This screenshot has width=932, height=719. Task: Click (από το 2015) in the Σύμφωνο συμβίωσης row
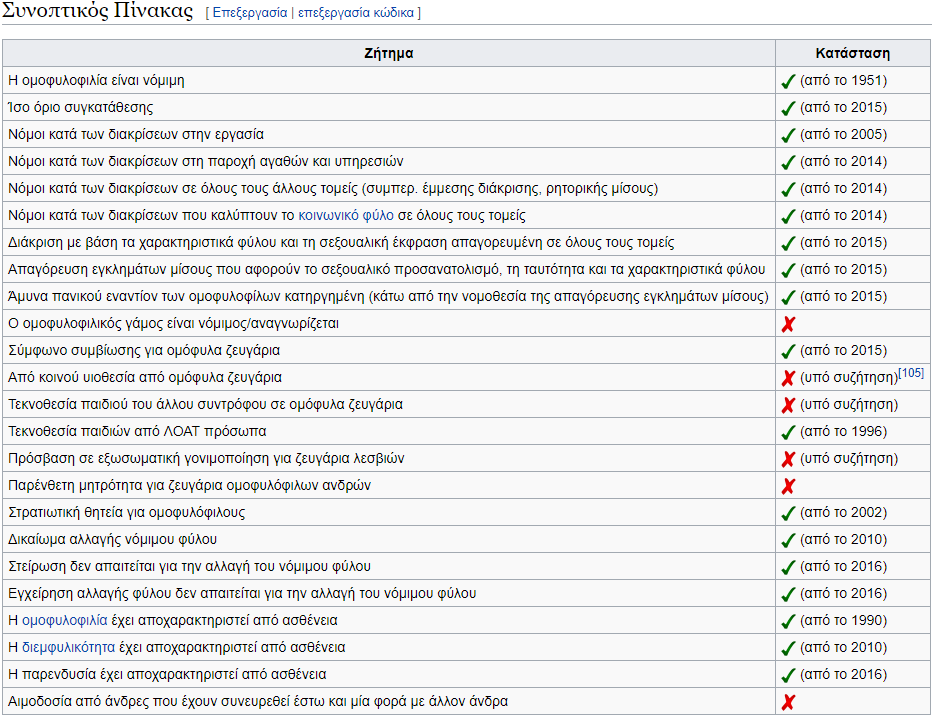[843, 350]
